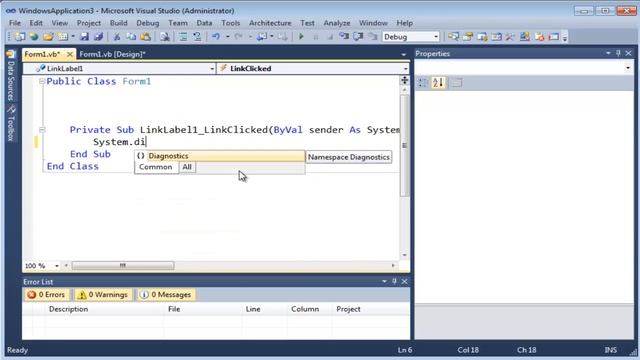Open the Error List window position menu
The width and height of the screenshot is (640, 360).
(x=384, y=281)
